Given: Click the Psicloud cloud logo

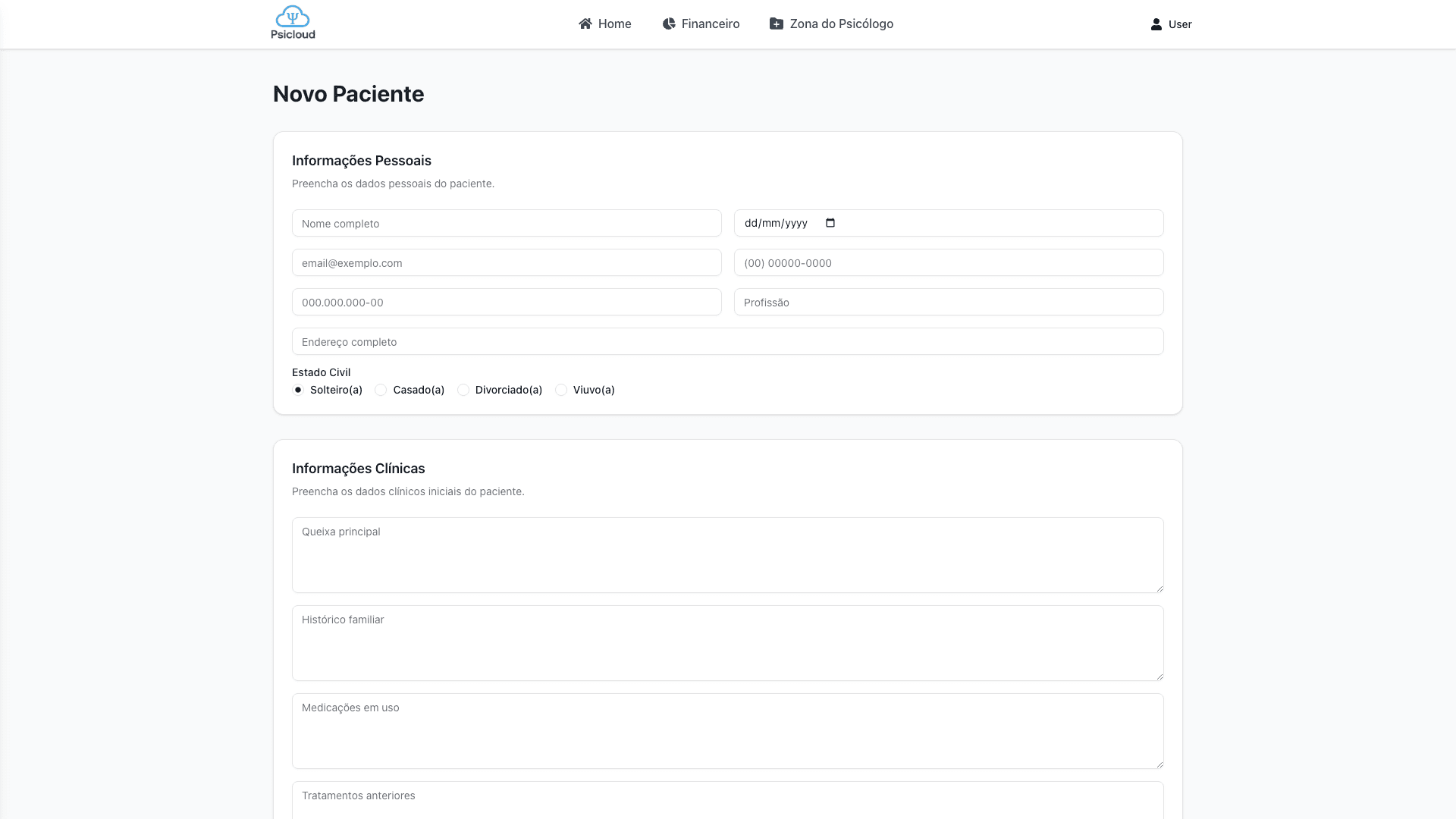Looking at the screenshot, I should pyautogui.click(x=293, y=17).
